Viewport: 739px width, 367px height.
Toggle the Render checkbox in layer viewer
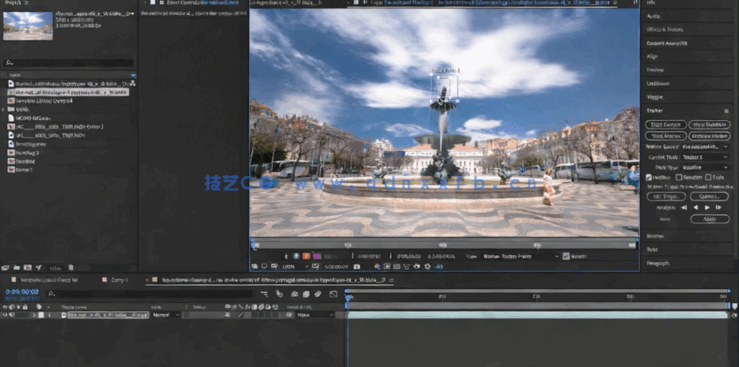[566, 256]
